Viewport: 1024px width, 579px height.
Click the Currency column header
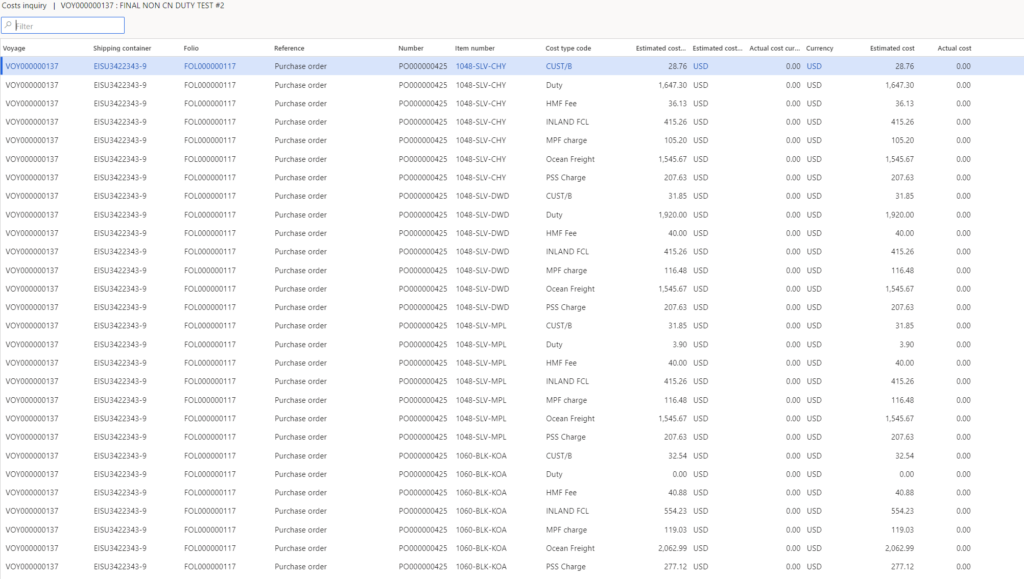coord(819,48)
